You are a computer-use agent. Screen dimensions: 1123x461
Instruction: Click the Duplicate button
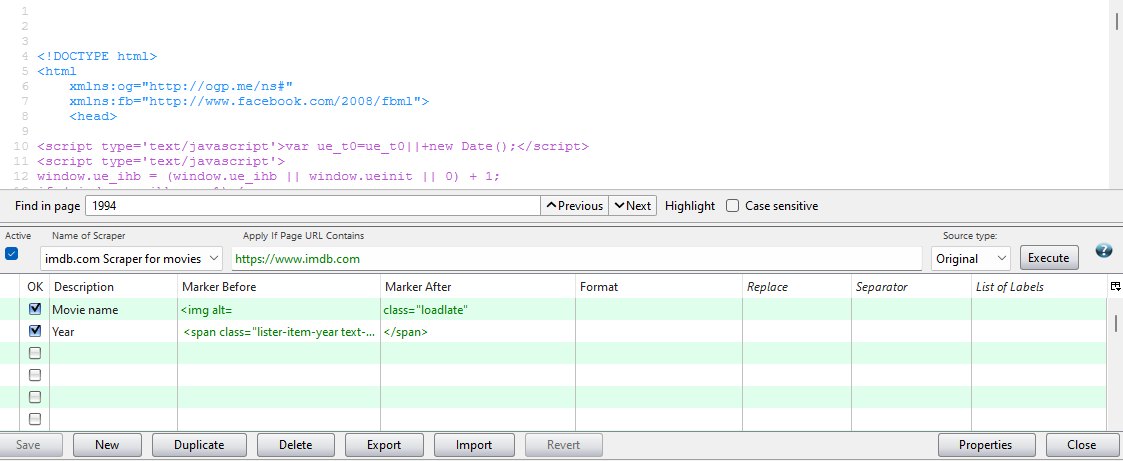[199, 445]
